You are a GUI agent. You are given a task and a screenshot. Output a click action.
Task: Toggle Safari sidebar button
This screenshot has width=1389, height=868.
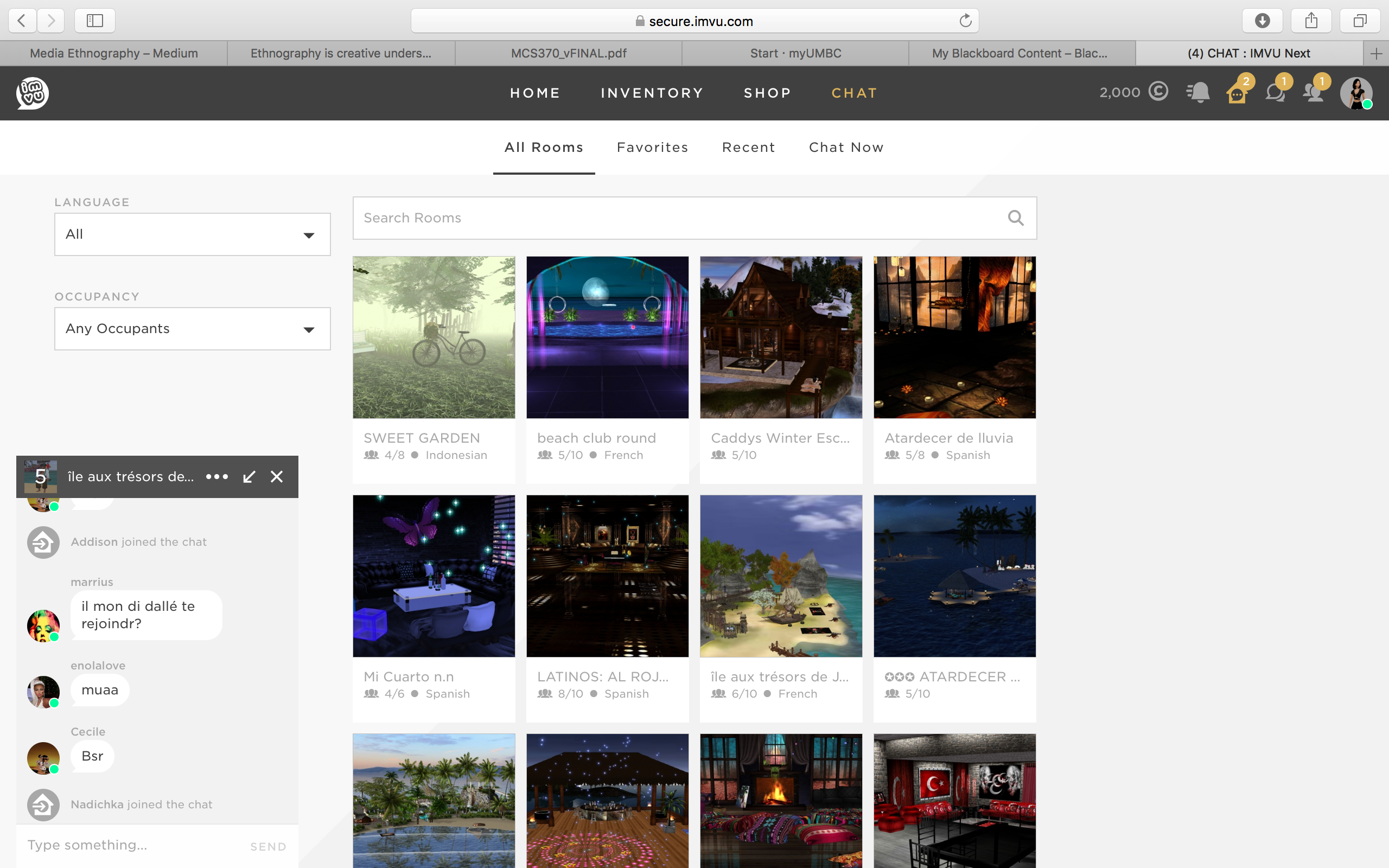[x=95, y=21]
